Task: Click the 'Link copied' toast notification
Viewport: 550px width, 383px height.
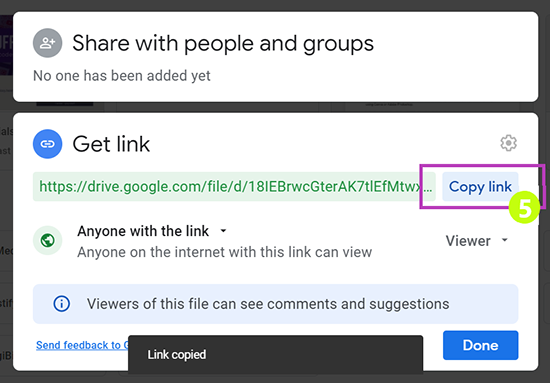Action: (275, 355)
